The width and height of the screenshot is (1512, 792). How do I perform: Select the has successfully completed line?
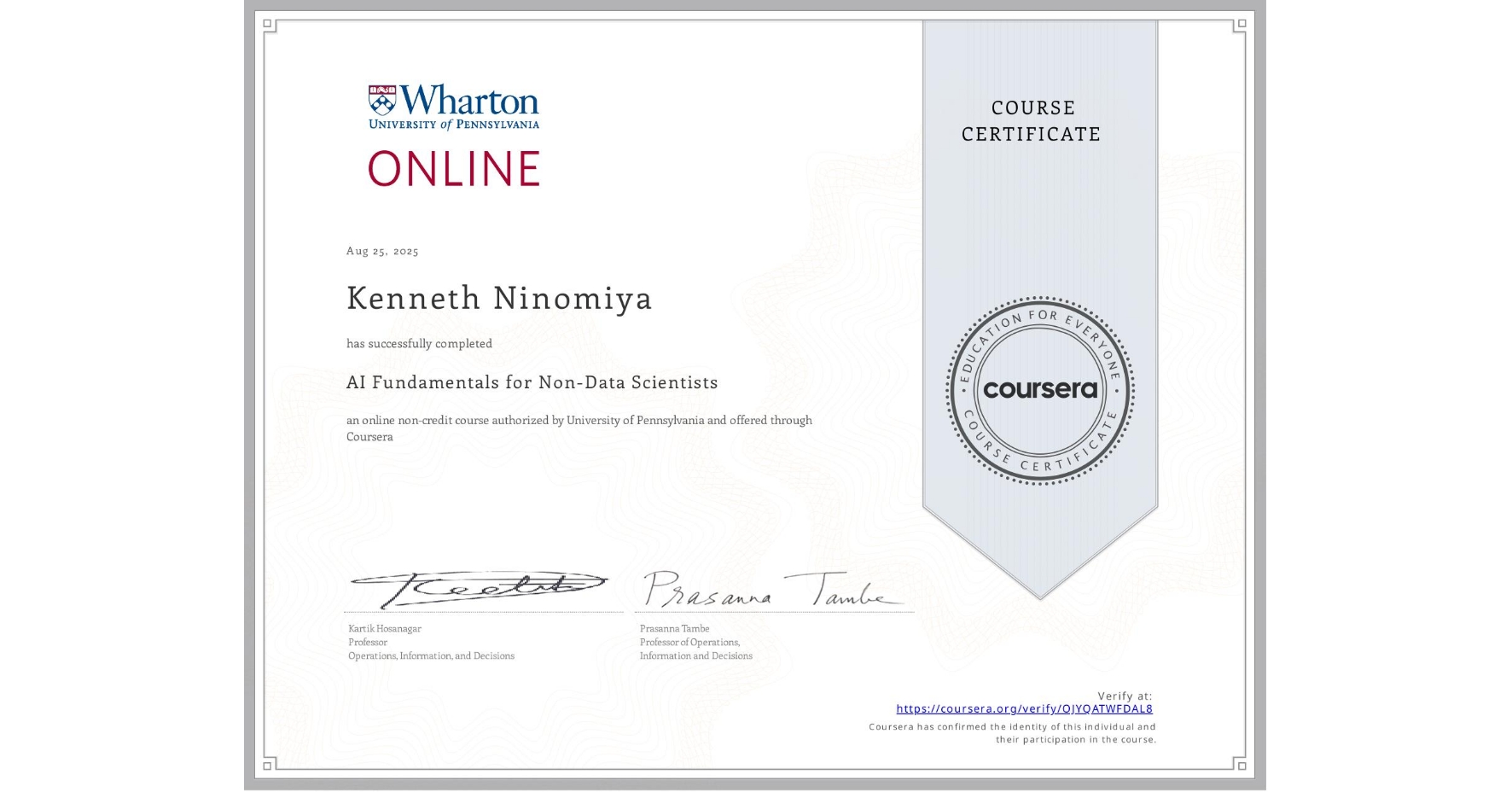point(419,343)
